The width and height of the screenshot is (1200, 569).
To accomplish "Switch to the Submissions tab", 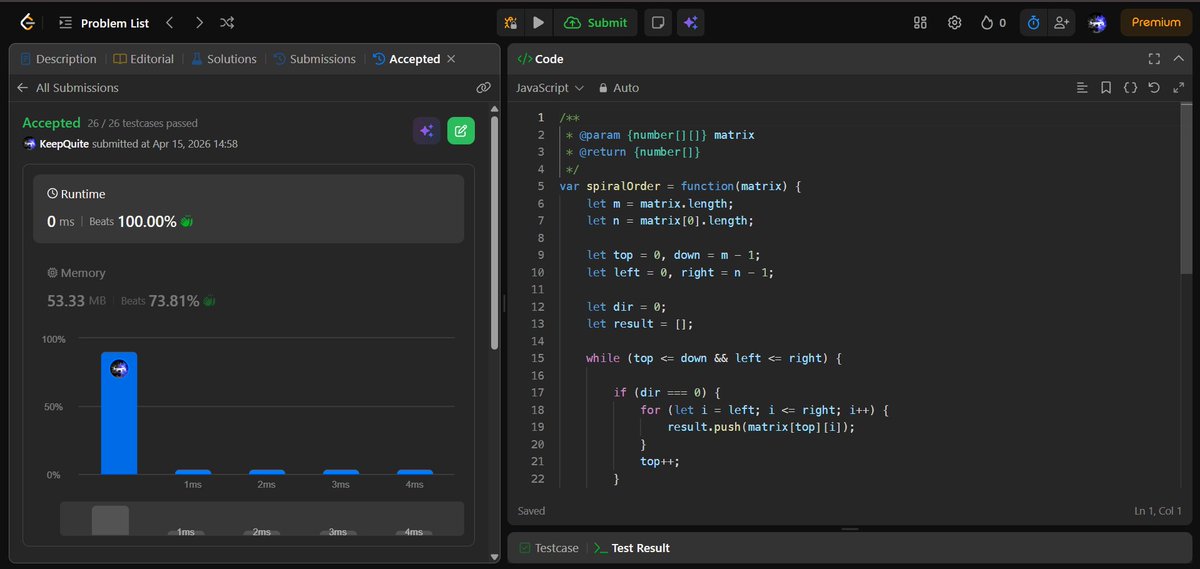I will tap(315, 59).
